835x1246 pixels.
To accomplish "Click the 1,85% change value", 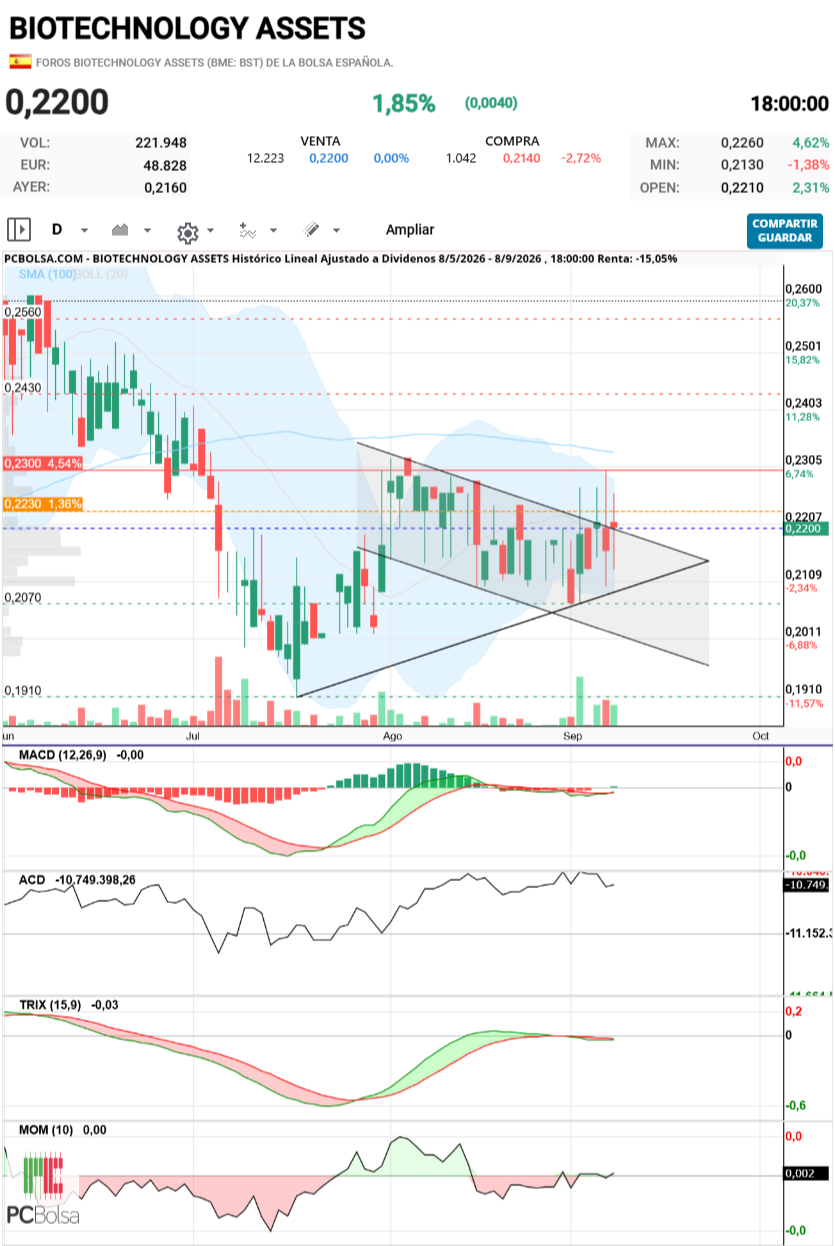I will click(404, 103).
